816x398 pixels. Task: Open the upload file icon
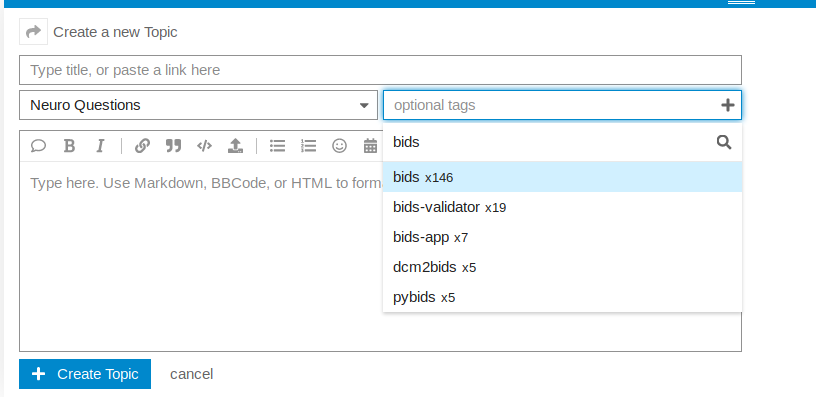(235, 146)
